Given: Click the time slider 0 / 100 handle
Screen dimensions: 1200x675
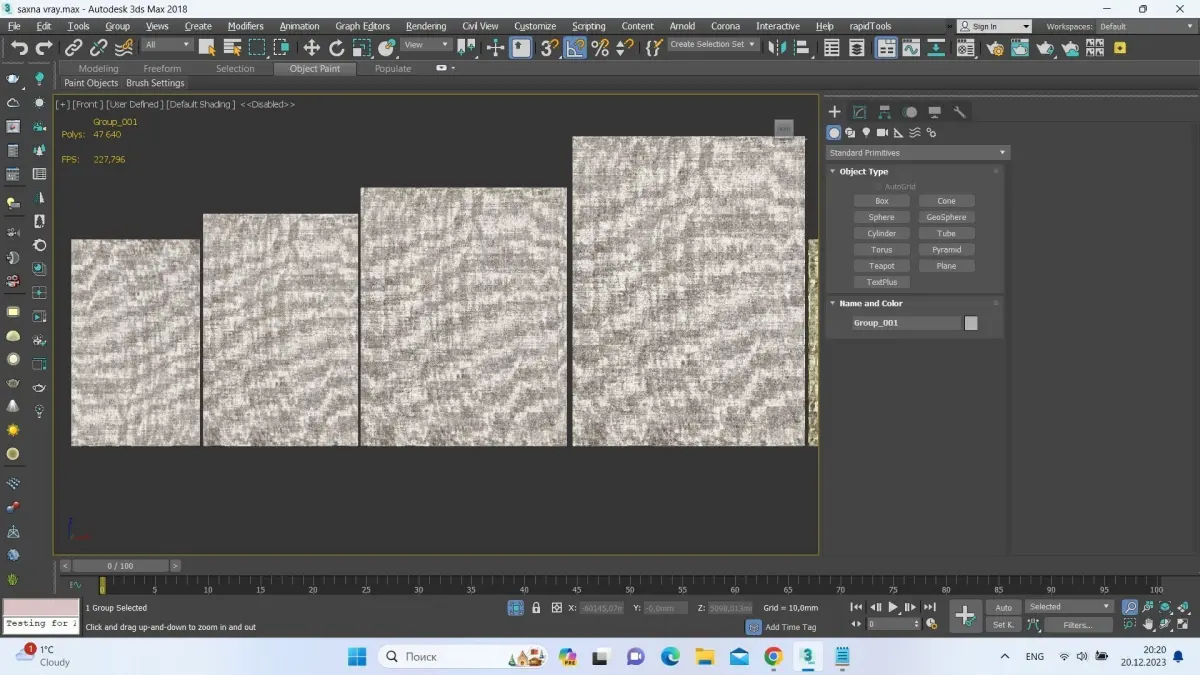Looking at the screenshot, I should 120,566.
